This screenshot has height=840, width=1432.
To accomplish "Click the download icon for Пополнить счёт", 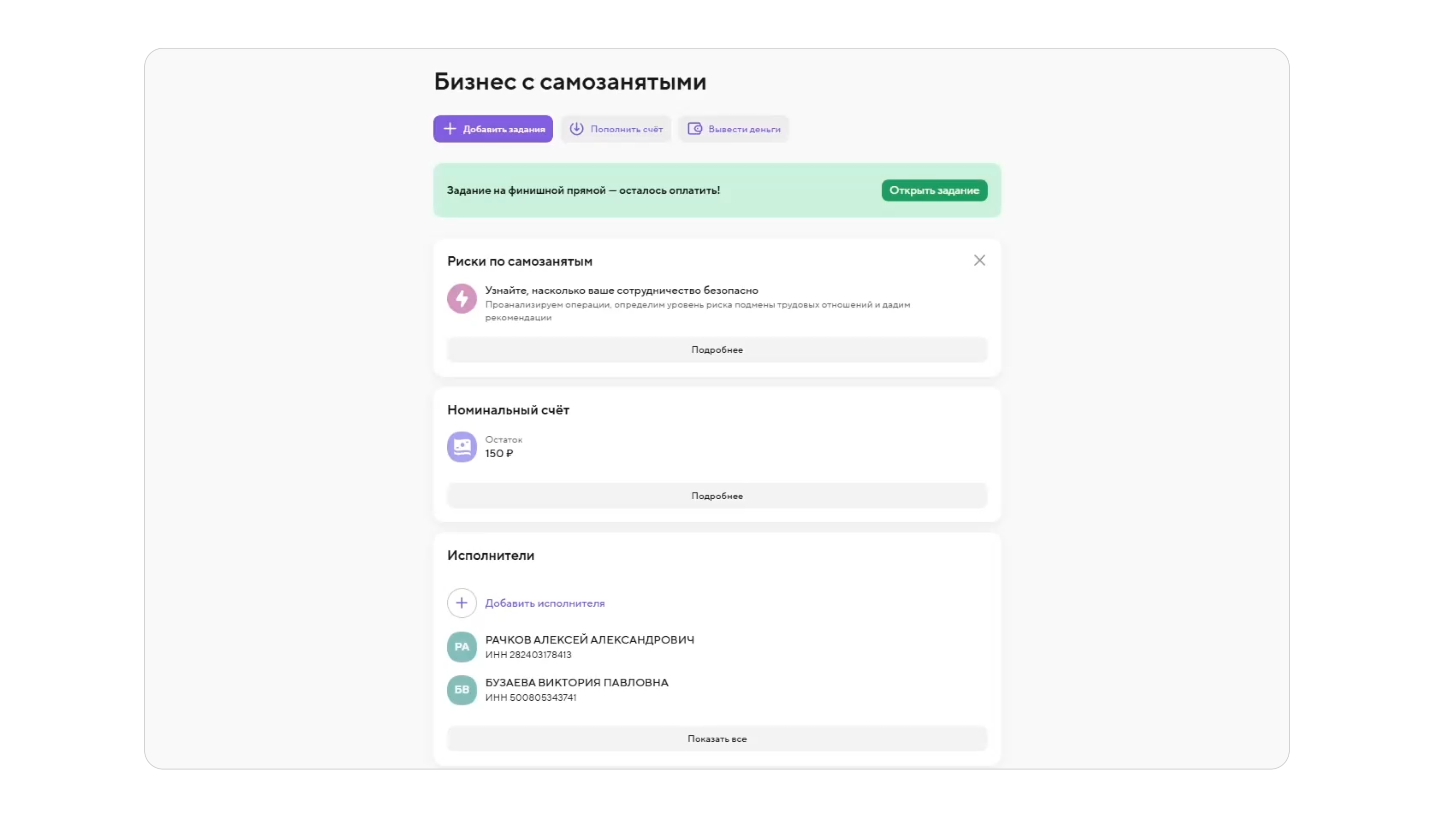I will pos(576,129).
